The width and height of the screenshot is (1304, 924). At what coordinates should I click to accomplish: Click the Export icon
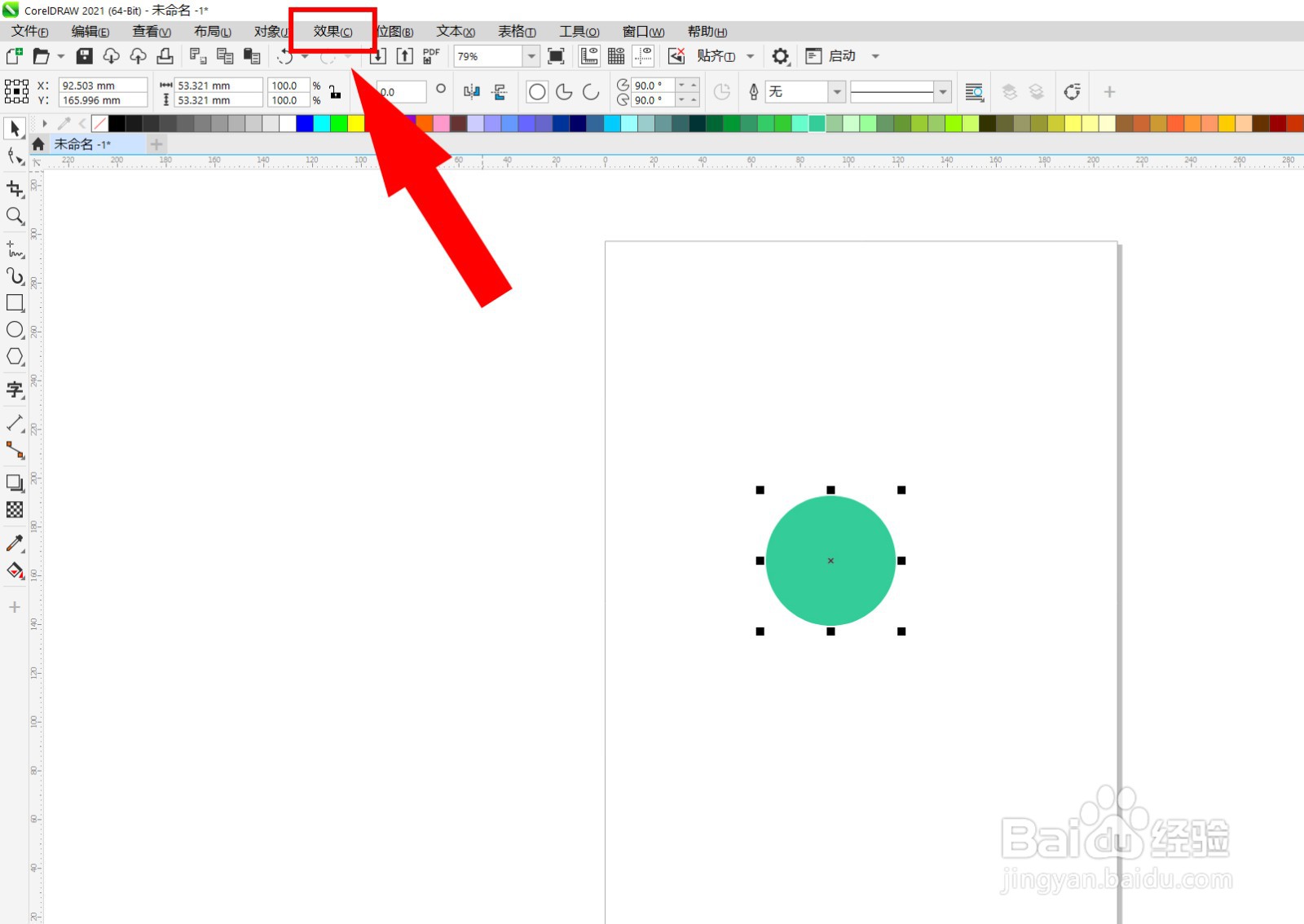[405, 56]
